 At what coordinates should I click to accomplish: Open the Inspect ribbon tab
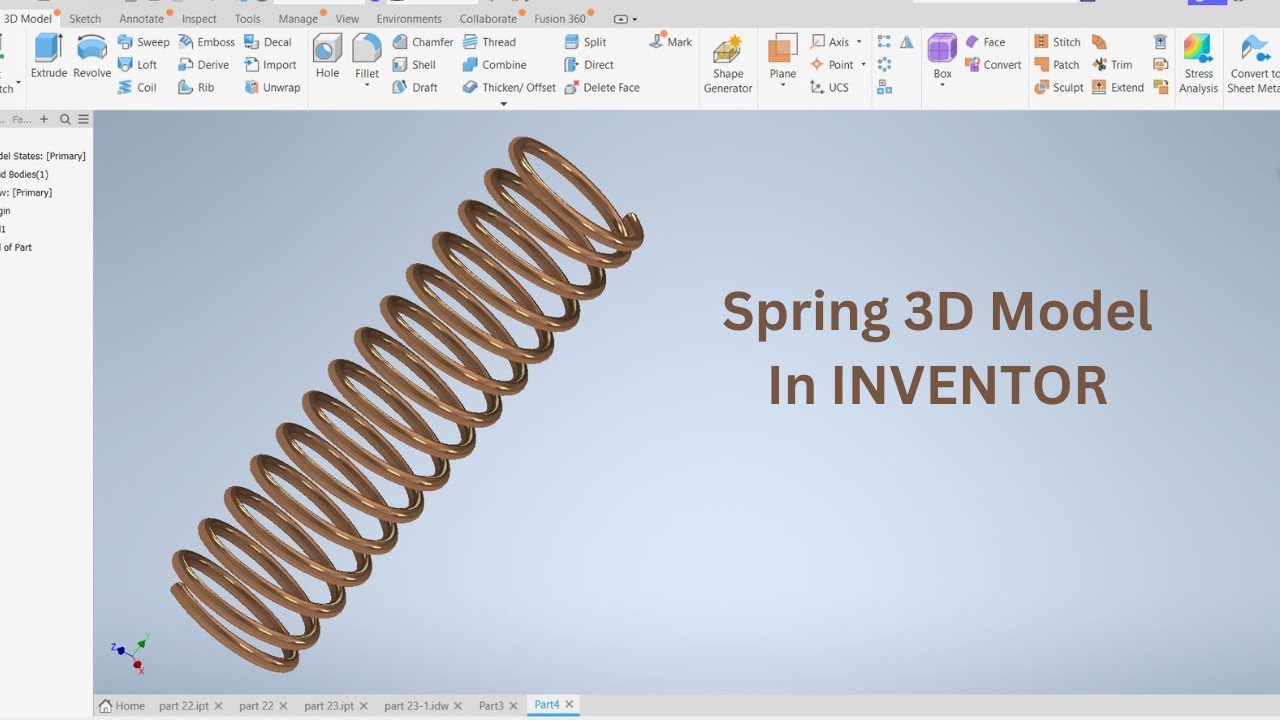point(199,19)
